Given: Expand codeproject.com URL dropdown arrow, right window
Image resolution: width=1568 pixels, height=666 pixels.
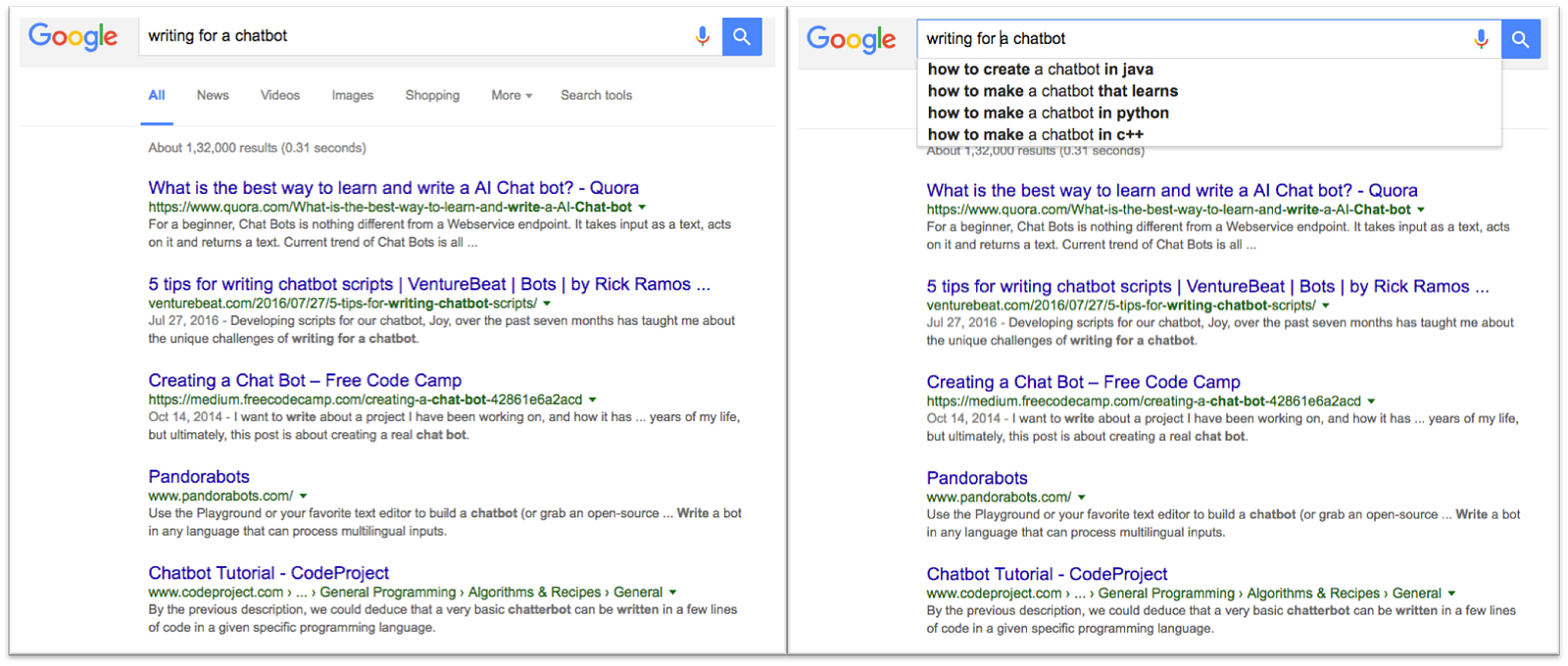Looking at the screenshot, I should click(1451, 594).
